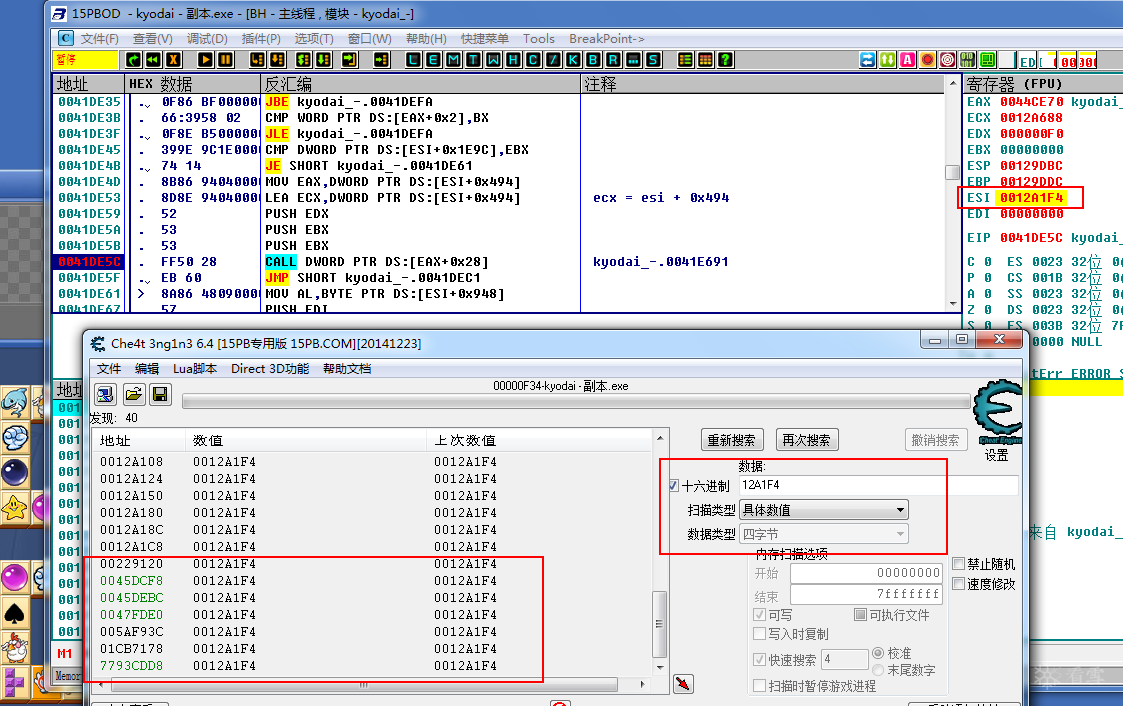Screen dimensions: 1123x706
Task: Select the 末尾数字 radio button
Action: (x=878, y=670)
